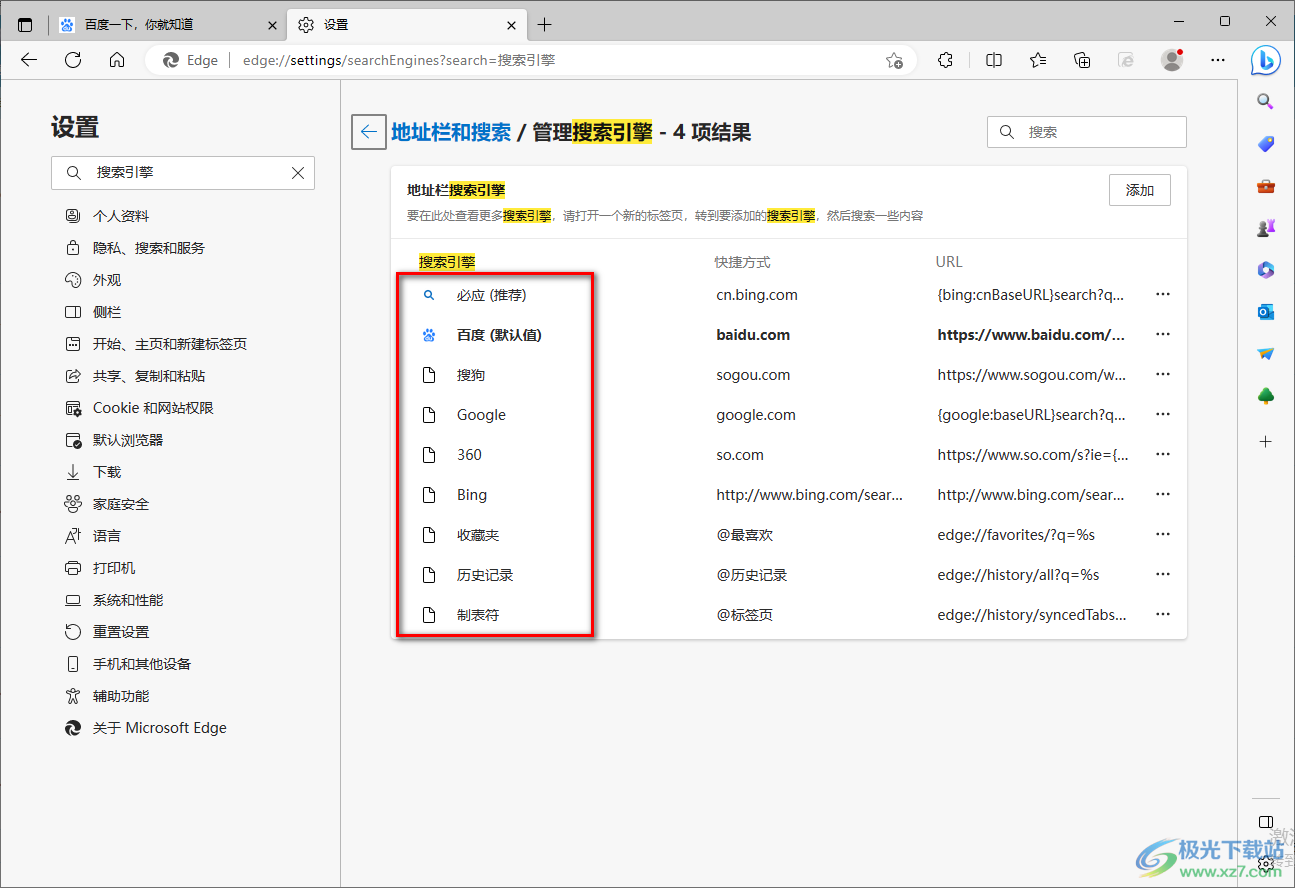Open a new tab with plus button
1295x888 pixels.
click(544, 24)
